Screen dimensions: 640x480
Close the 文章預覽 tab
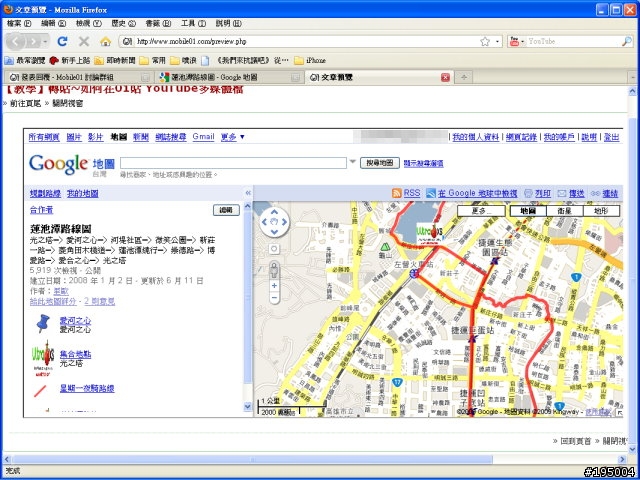pyautogui.click(x=445, y=77)
